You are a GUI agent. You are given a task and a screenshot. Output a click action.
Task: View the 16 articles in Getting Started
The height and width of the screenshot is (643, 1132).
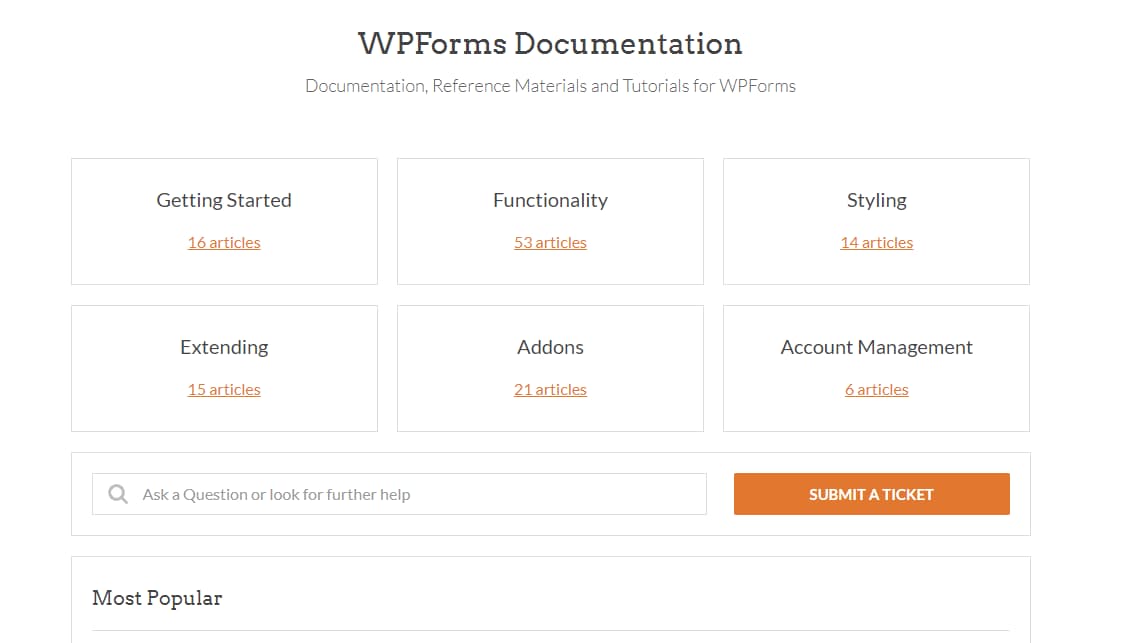point(224,242)
